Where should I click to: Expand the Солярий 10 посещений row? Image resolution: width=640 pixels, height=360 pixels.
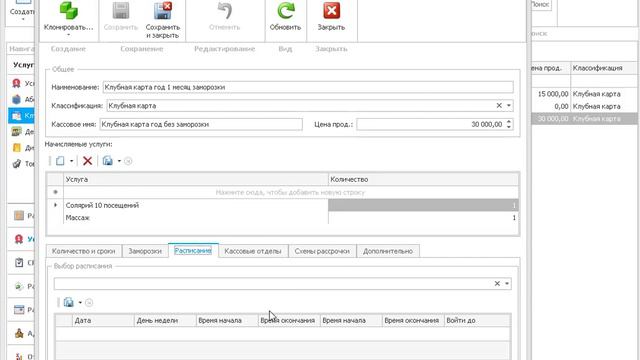(56, 205)
